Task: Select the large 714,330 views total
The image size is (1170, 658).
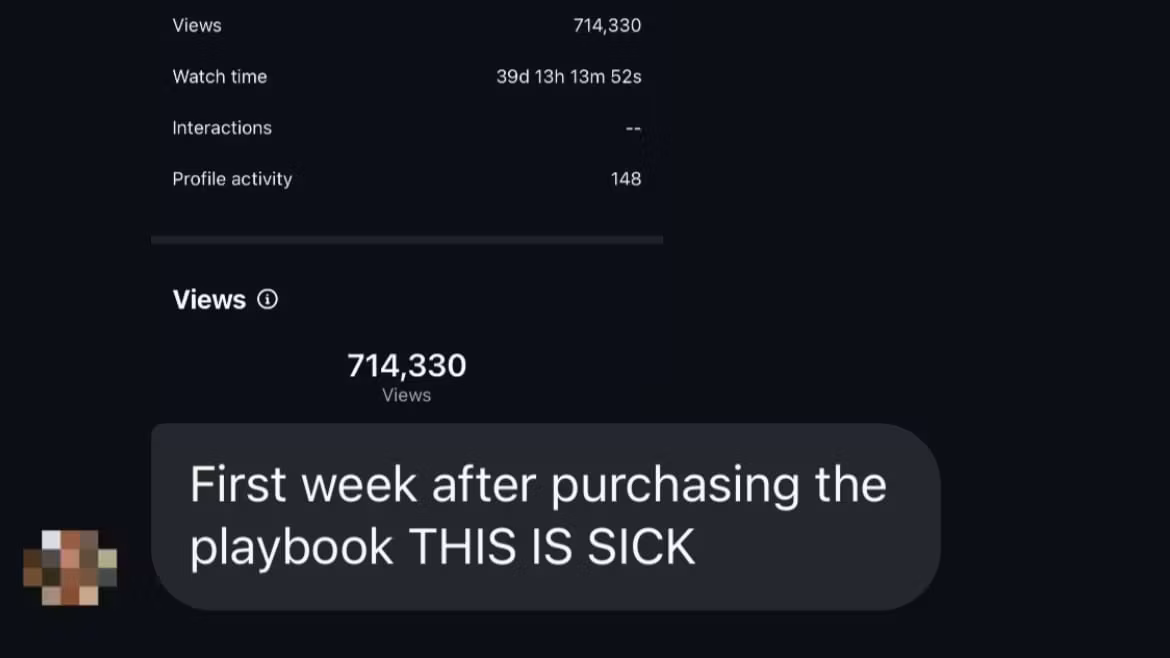Action: [406, 365]
